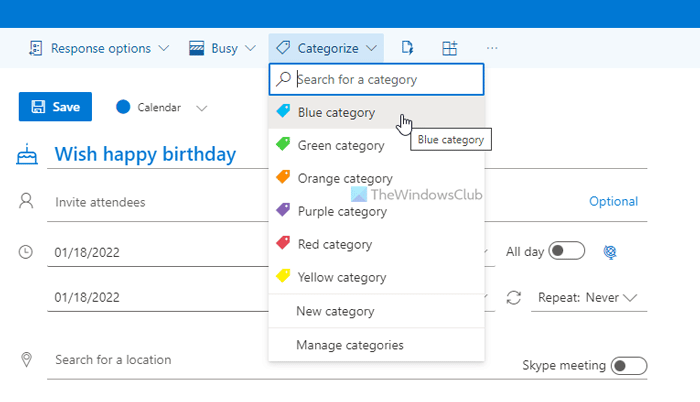The width and height of the screenshot is (700, 402).
Task: Click the Optional attendees link
Action: [613, 202]
